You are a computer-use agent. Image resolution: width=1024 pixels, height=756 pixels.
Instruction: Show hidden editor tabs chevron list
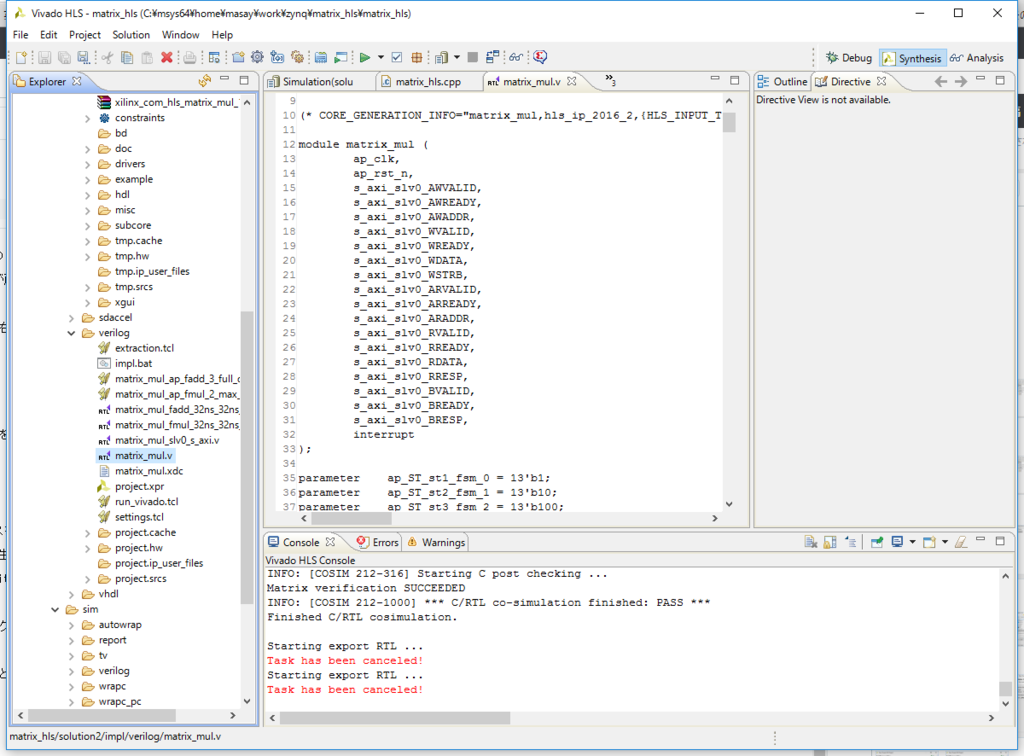click(x=610, y=80)
